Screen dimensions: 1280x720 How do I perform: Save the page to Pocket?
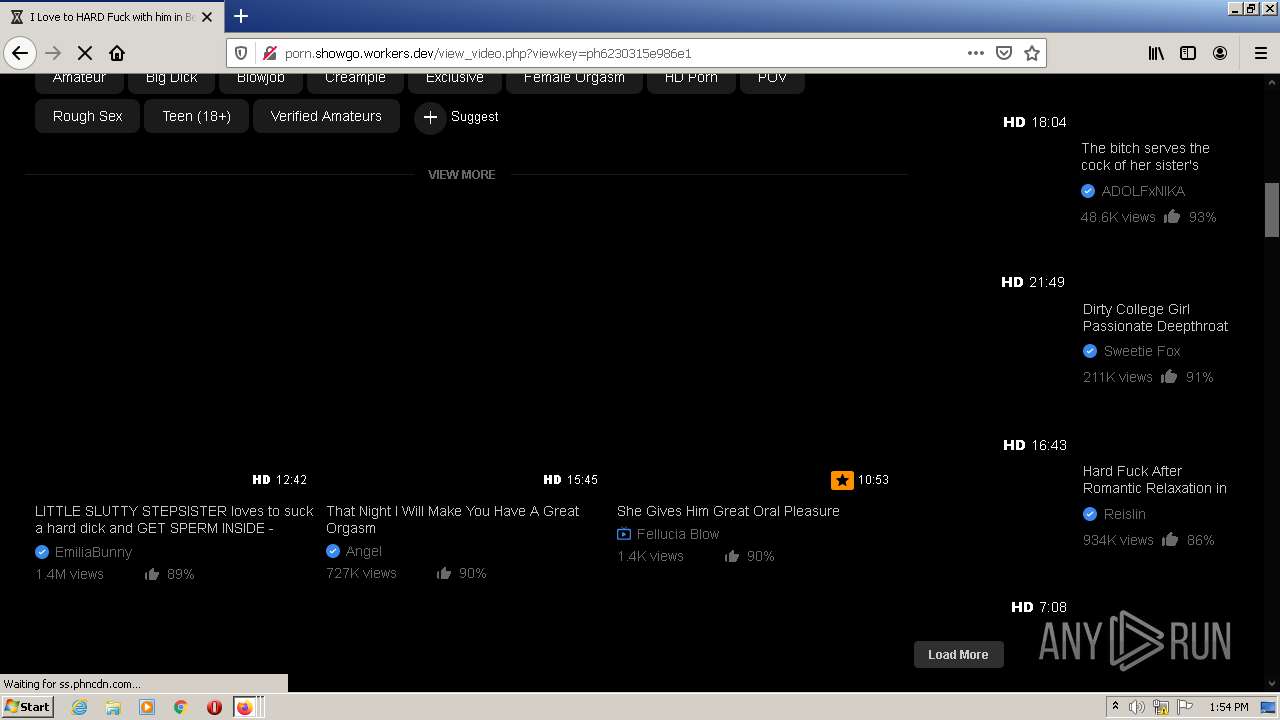point(1004,53)
